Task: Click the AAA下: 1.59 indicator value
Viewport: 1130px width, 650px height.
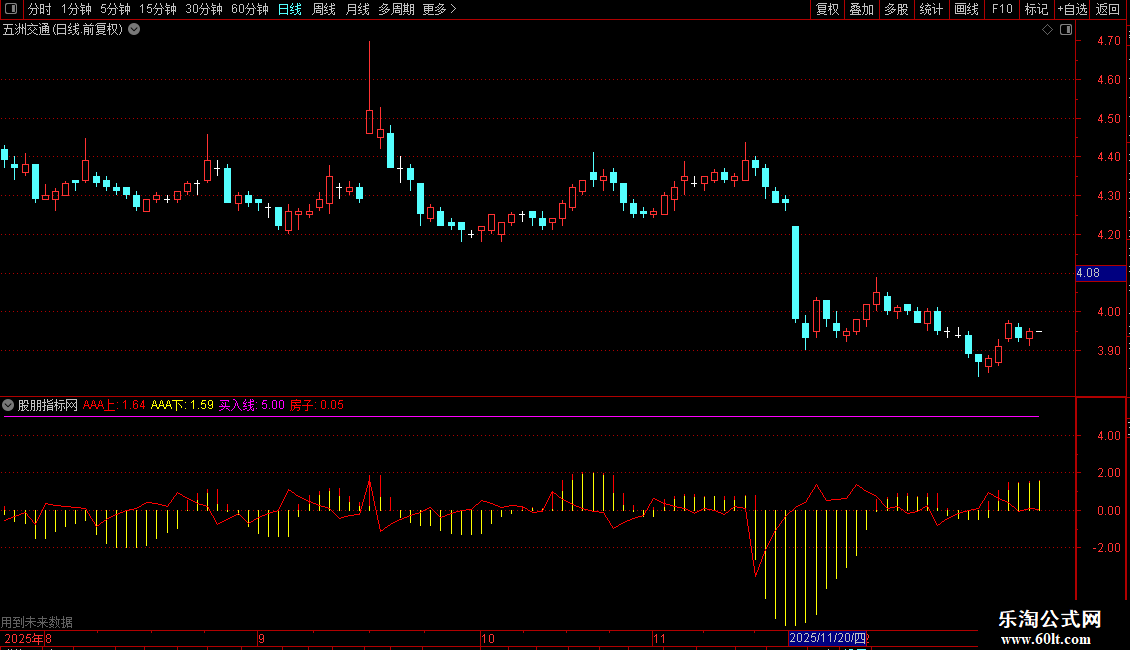Action: point(182,405)
